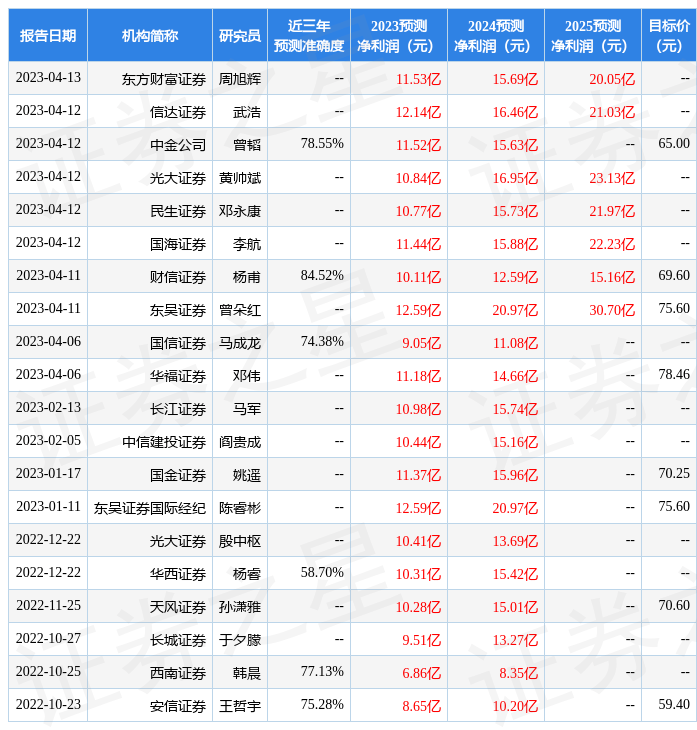The image size is (697, 730).
Task: Click researcher name 殷中枢
Action: tap(240, 541)
